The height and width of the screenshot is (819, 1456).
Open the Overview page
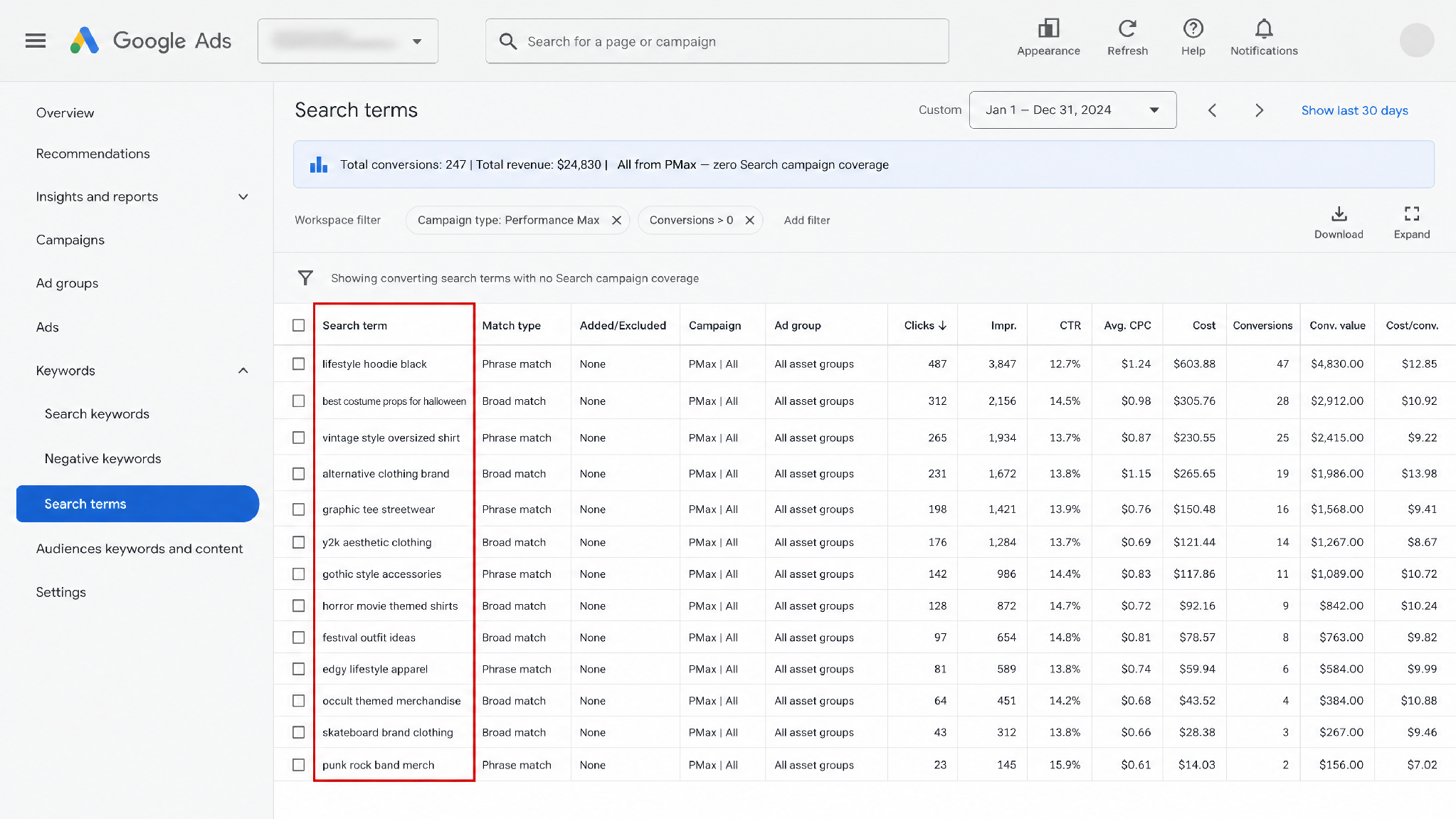pos(65,113)
